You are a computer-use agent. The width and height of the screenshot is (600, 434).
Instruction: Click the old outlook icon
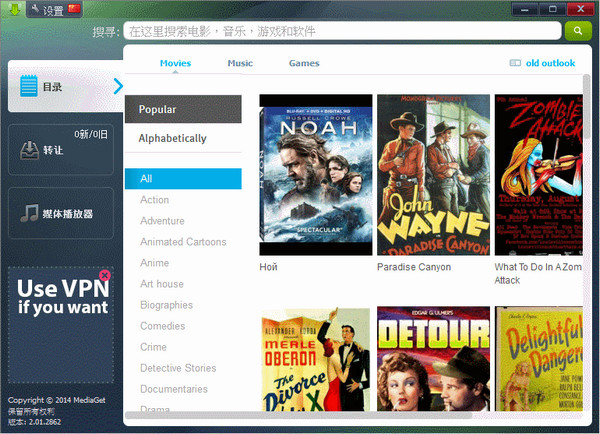pyautogui.click(x=516, y=64)
